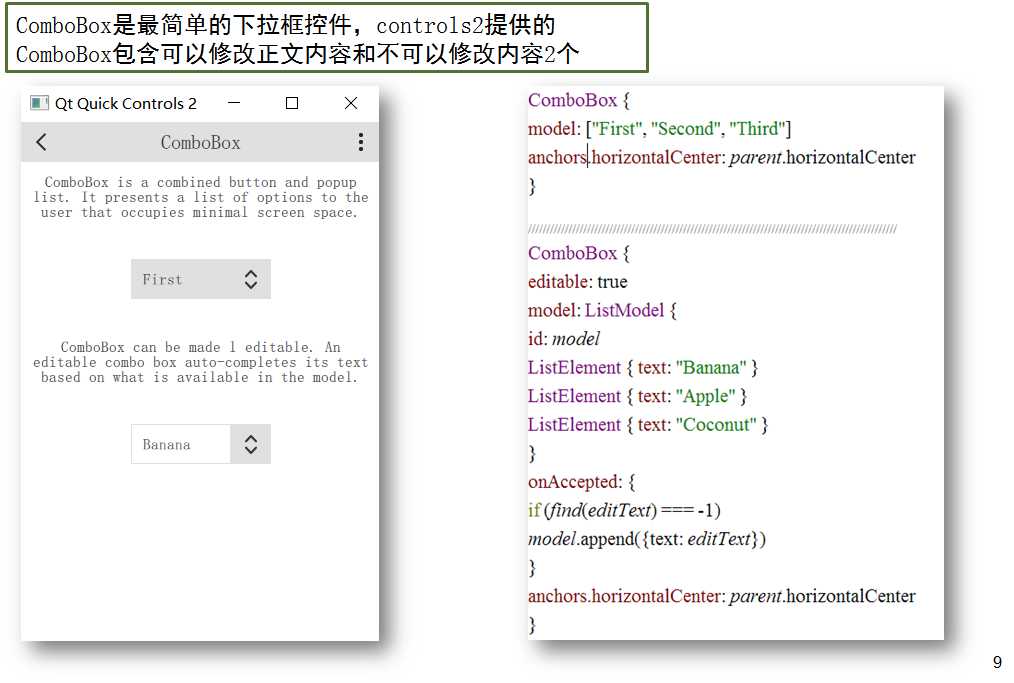Open the 'First' combo box
The height and width of the screenshot is (683, 1014).
pyautogui.click(x=200, y=279)
